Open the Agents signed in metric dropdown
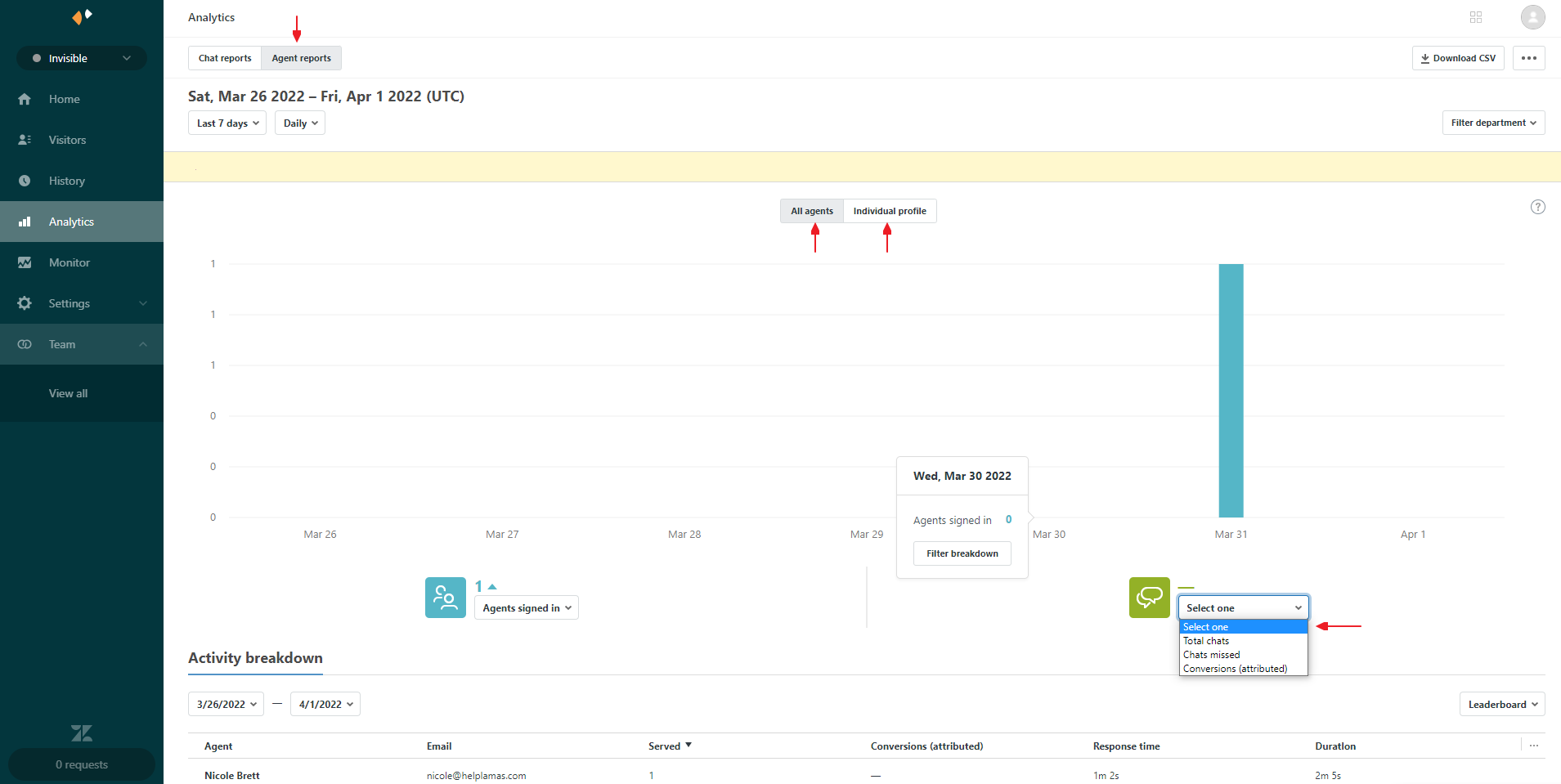The width and height of the screenshot is (1561, 784). click(527, 607)
